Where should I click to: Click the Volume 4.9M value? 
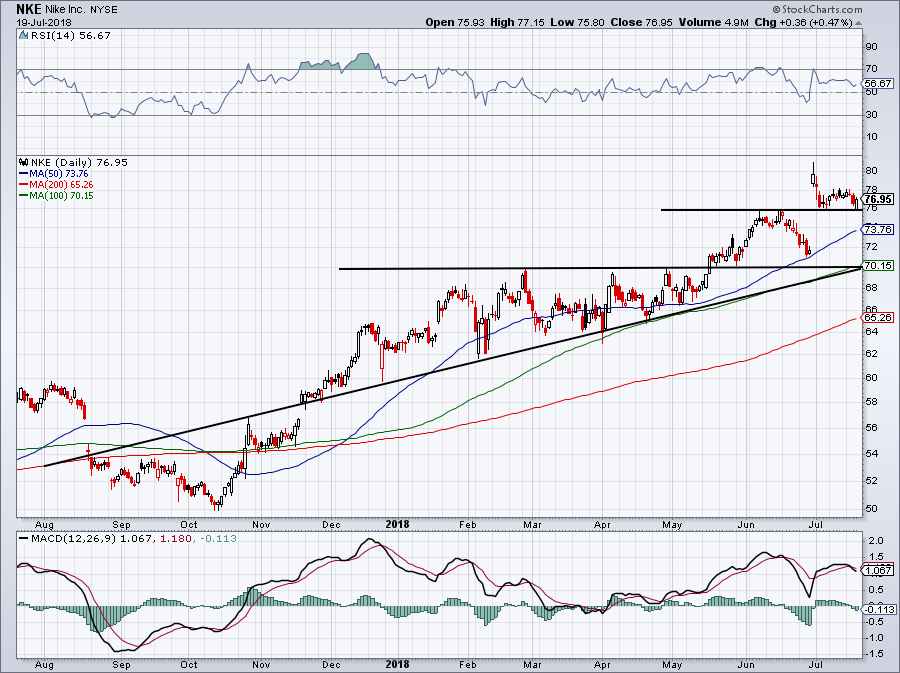713,22
